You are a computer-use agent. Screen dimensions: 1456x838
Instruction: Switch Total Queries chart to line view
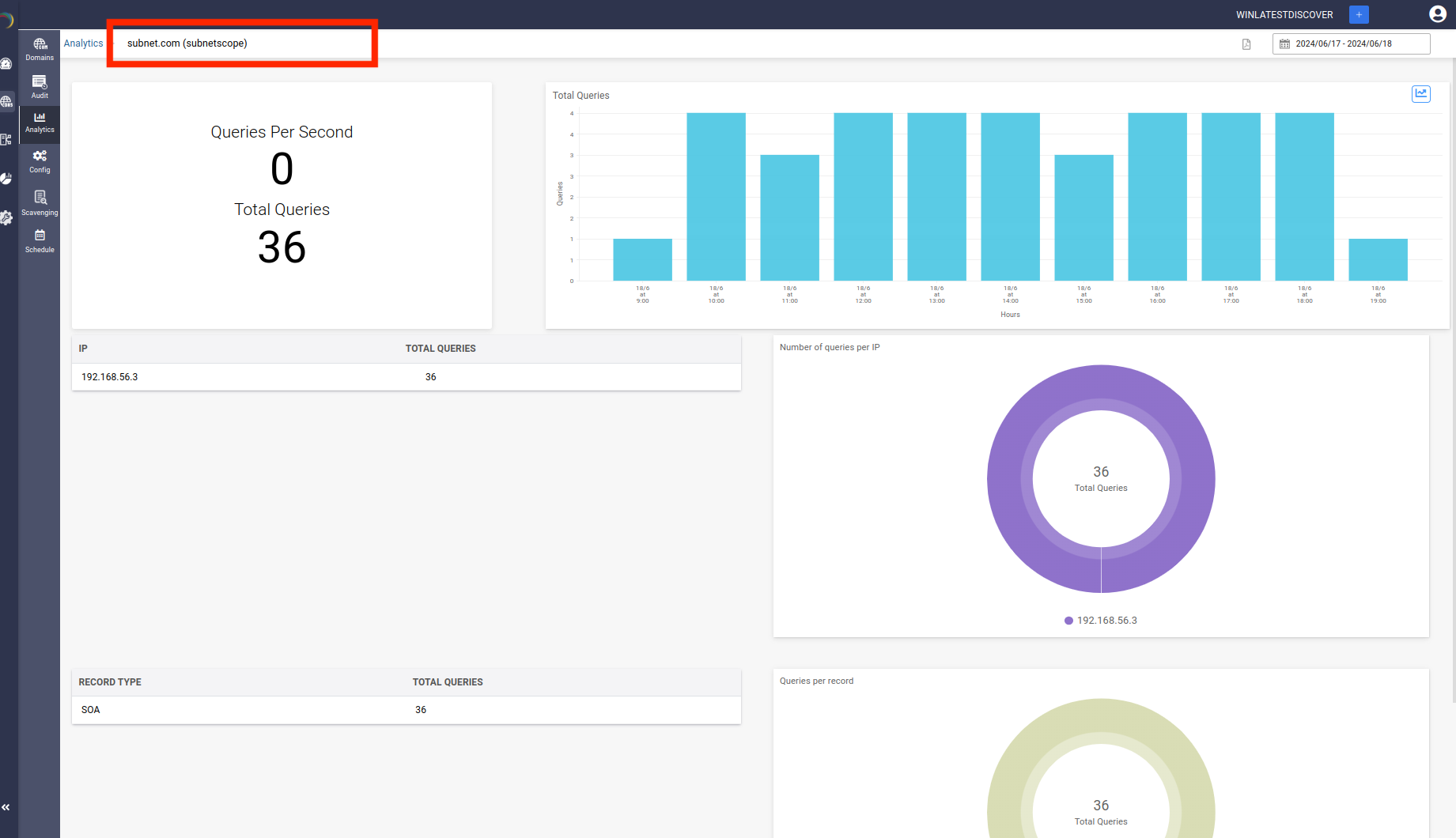1421,94
